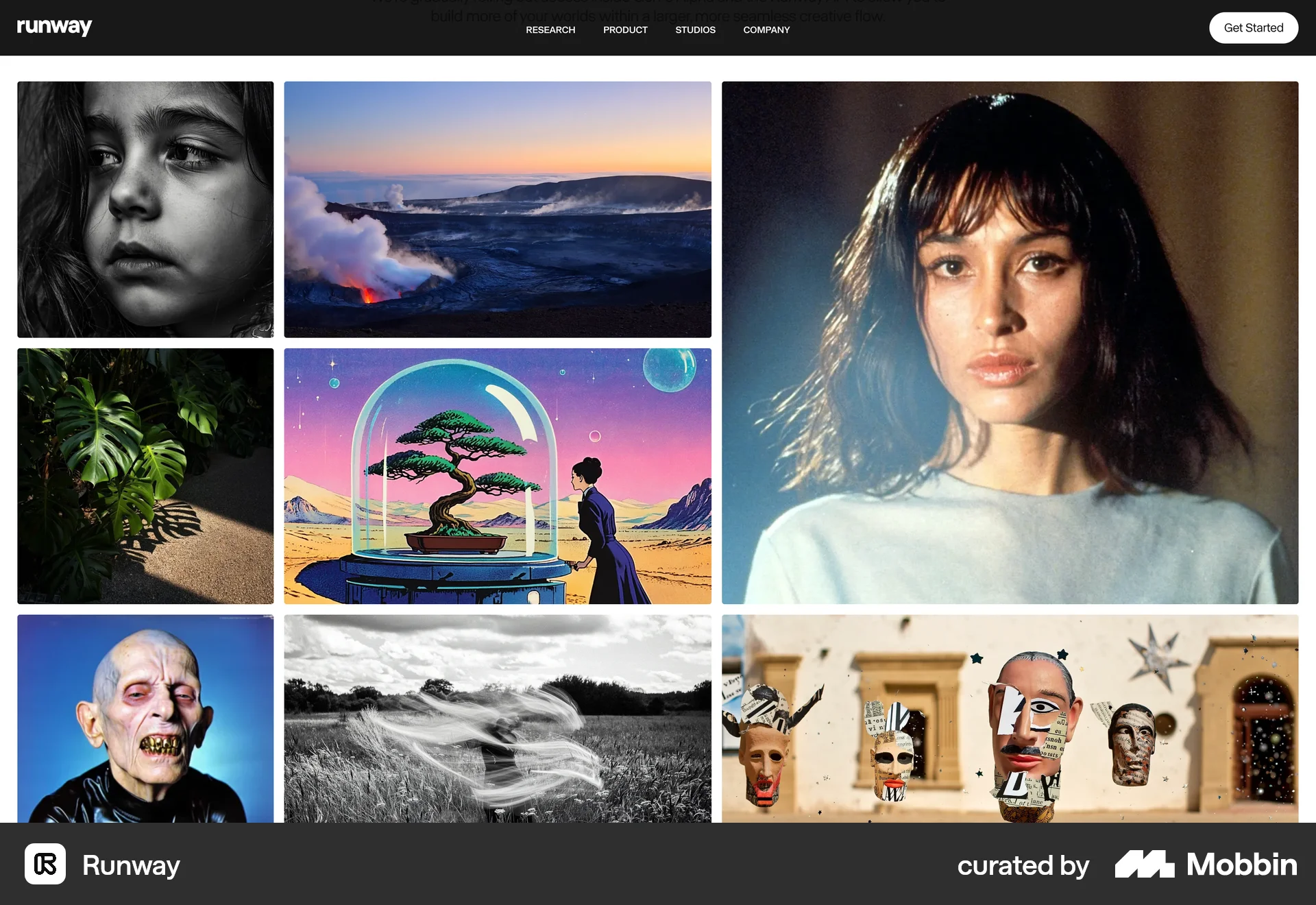Open the monstera plant shadow image

(145, 474)
